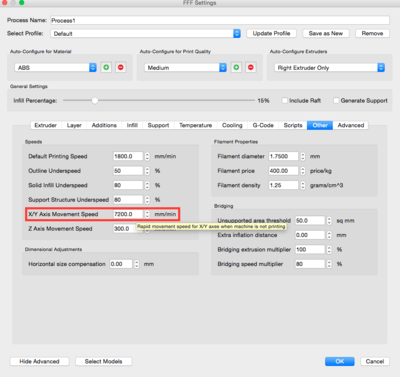Click the Save as New button
This screenshot has width=400, height=377.
[x=326, y=33]
